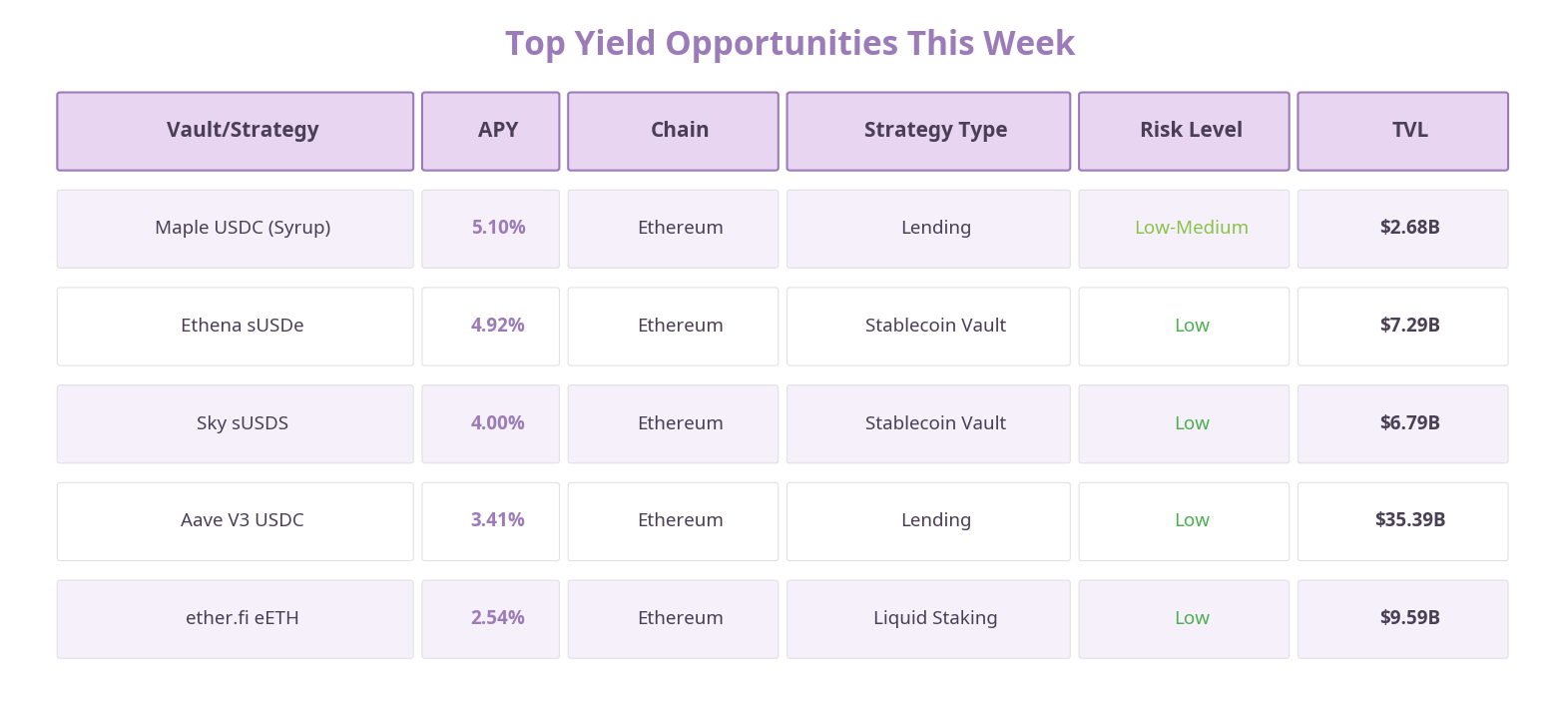Click the 4.92% APY value

pos(497,326)
